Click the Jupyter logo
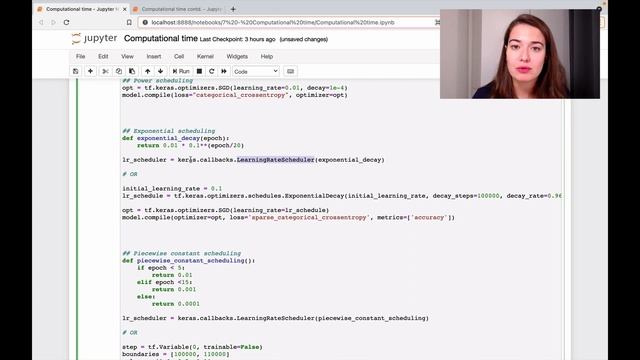 click(x=94, y=38)
